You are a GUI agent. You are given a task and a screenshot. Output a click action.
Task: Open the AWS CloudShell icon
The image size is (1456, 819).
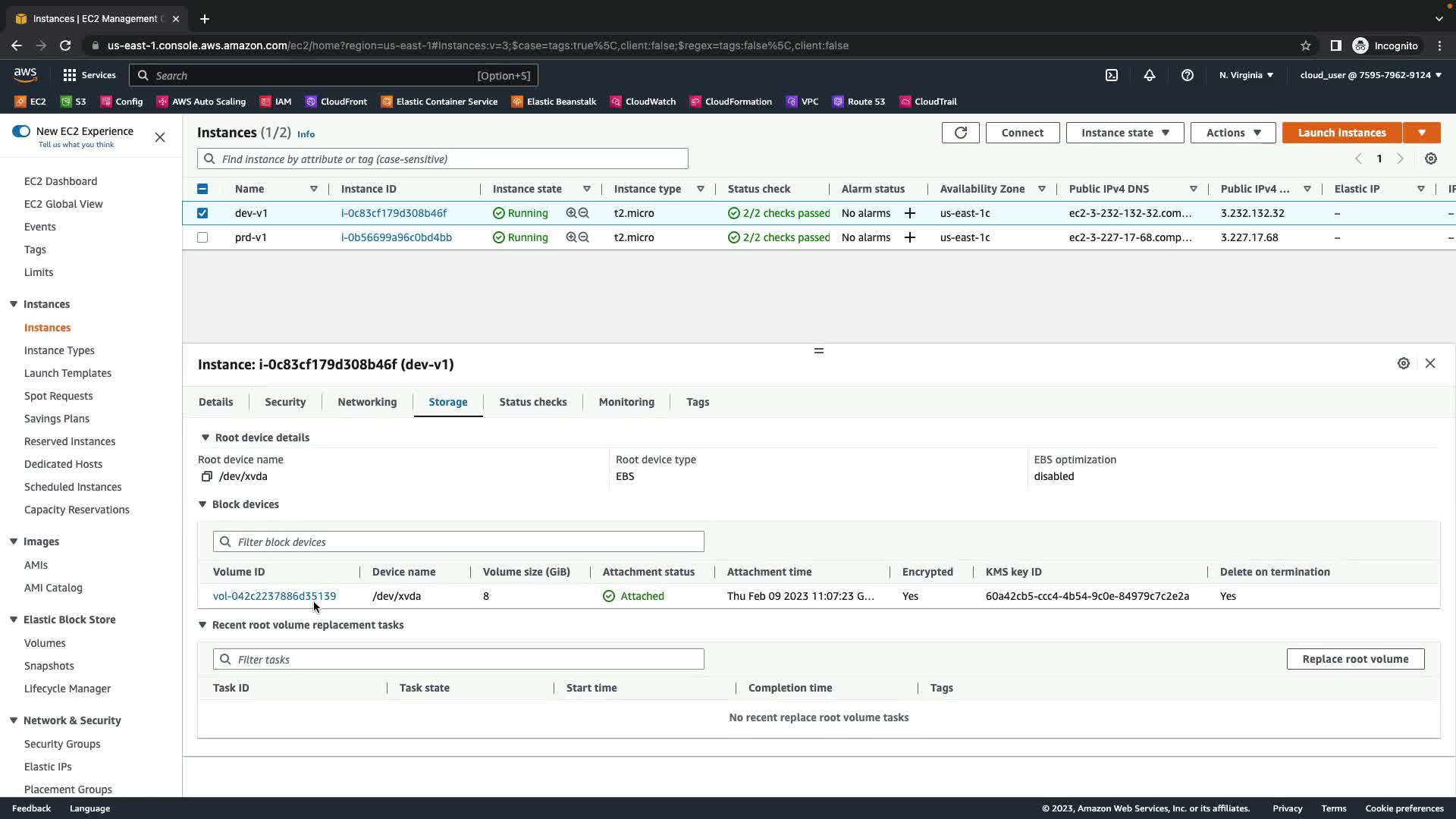[x=1112, y=75]
